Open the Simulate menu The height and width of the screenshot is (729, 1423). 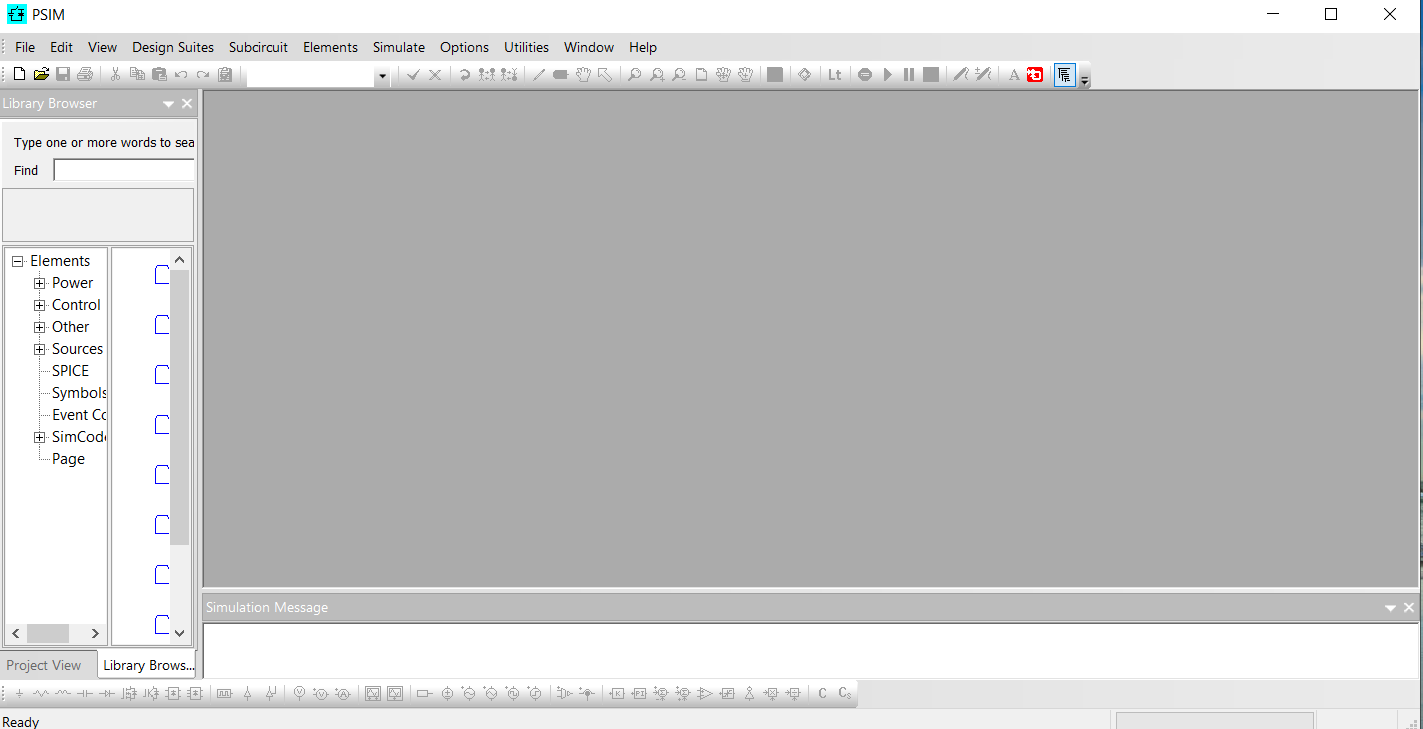pyautogui.click(x=398, y=47)
